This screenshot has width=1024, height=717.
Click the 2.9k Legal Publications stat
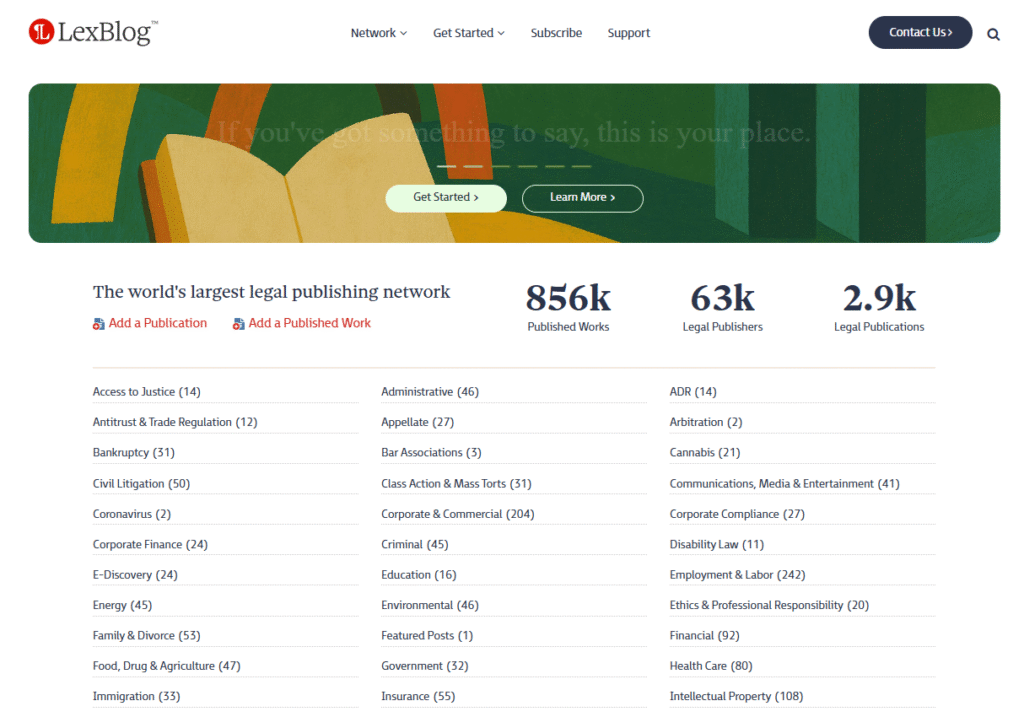pos(879,308)
